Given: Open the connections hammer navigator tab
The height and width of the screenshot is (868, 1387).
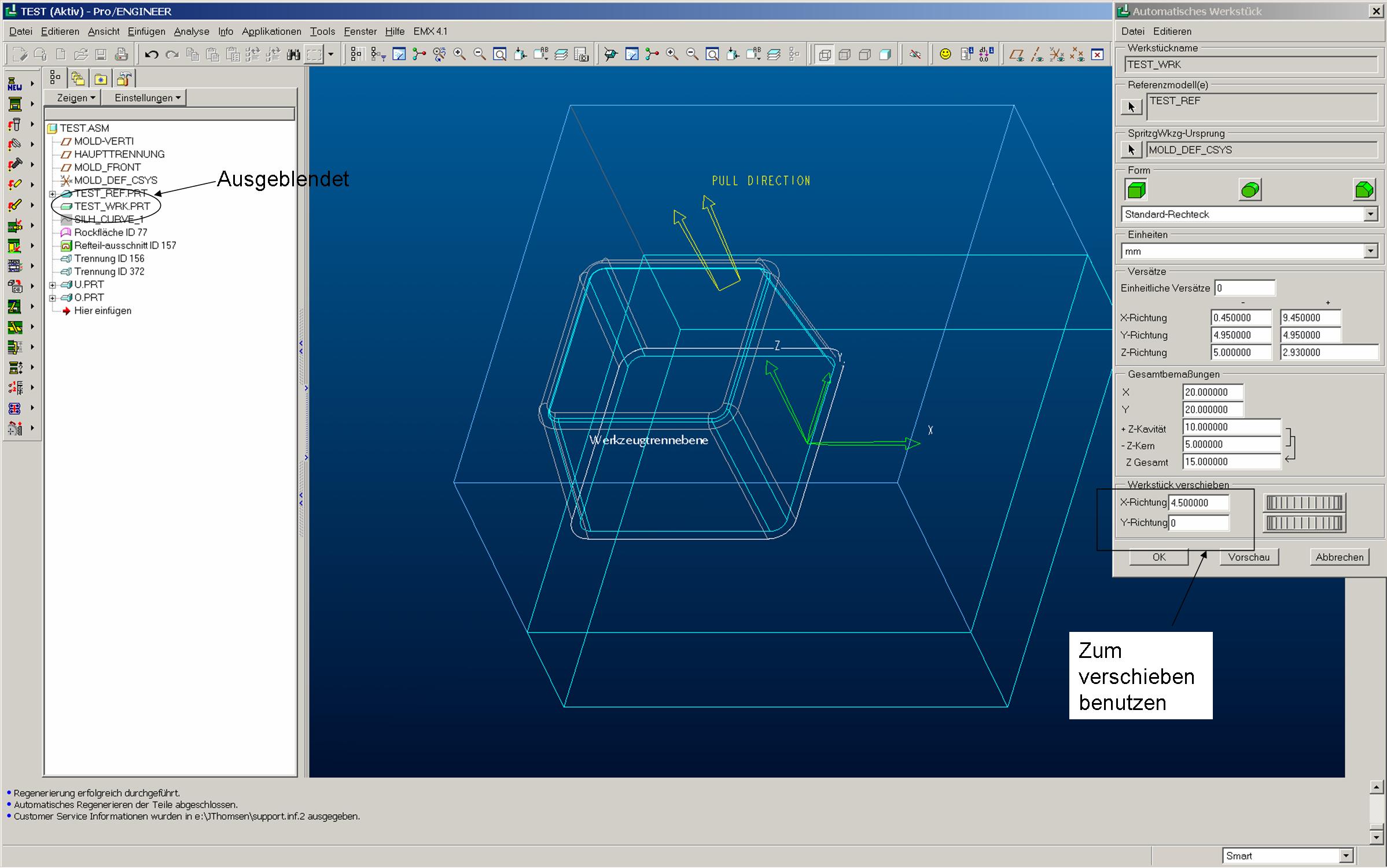Looking at the screenshot, I should pyautogui.click(x=124, y=79).
